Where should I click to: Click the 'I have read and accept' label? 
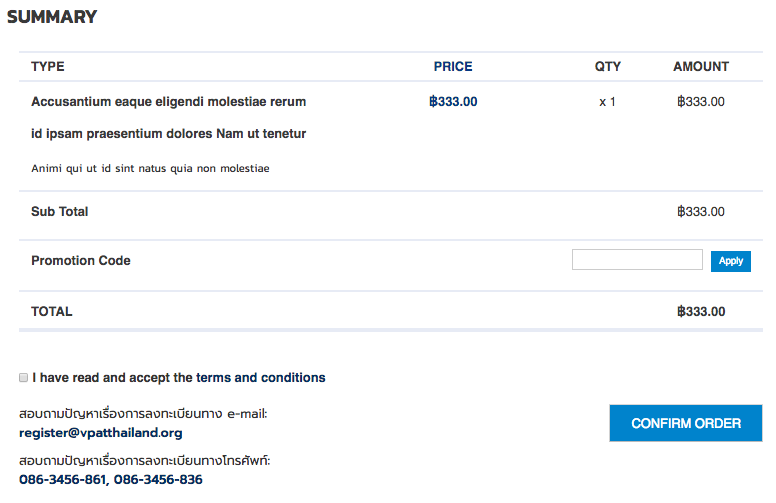(178, 378)
